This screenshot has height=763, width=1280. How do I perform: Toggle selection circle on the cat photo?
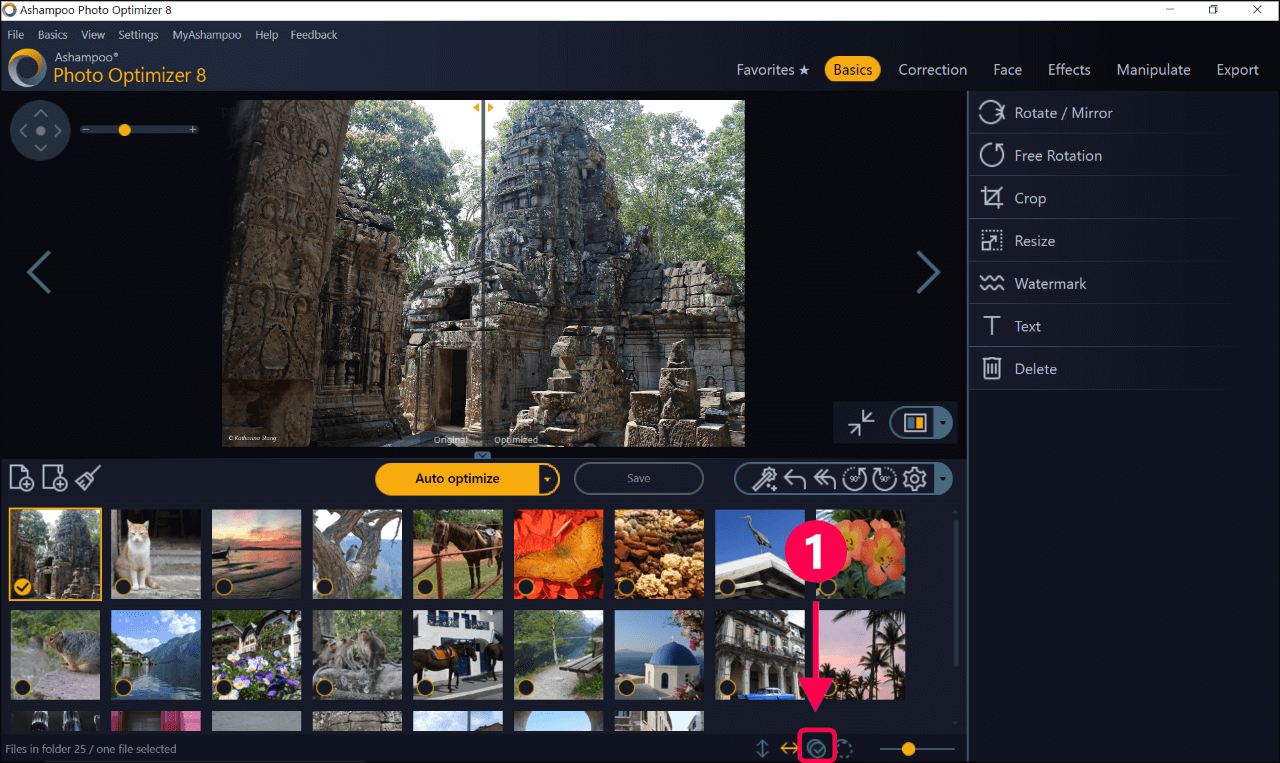(123, 586)
